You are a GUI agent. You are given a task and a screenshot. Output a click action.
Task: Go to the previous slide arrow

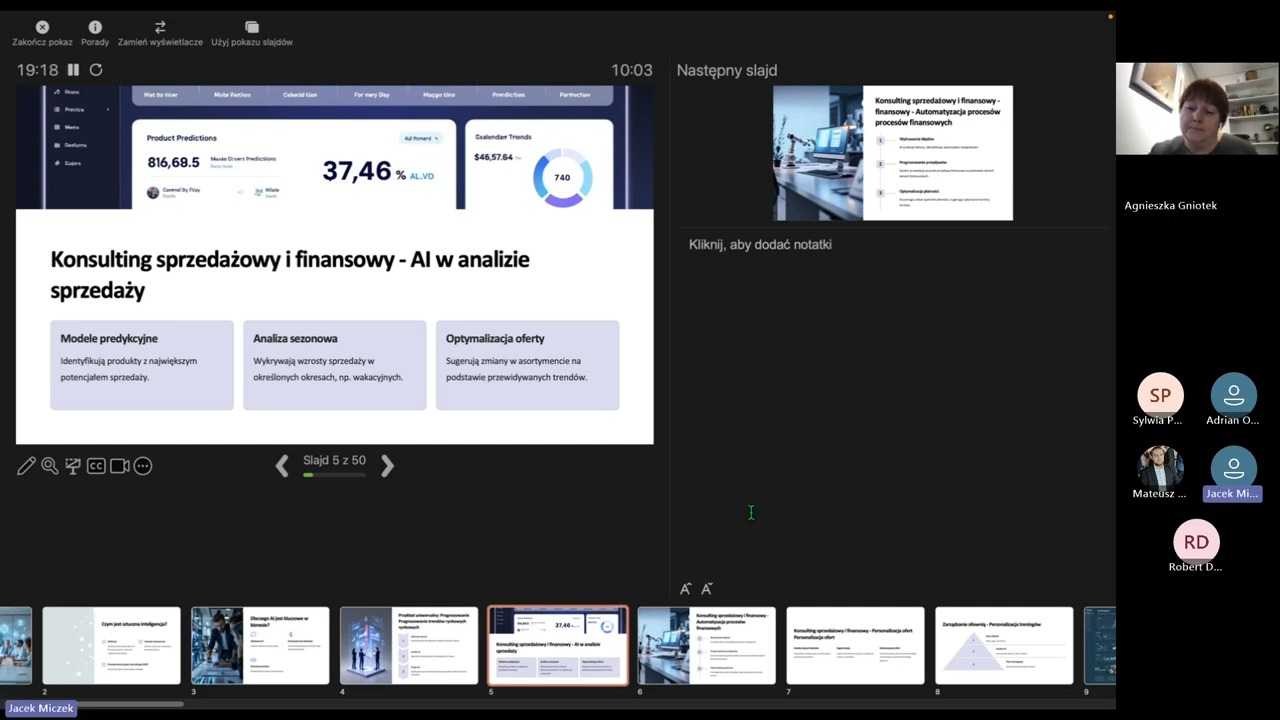click(282, 465)
